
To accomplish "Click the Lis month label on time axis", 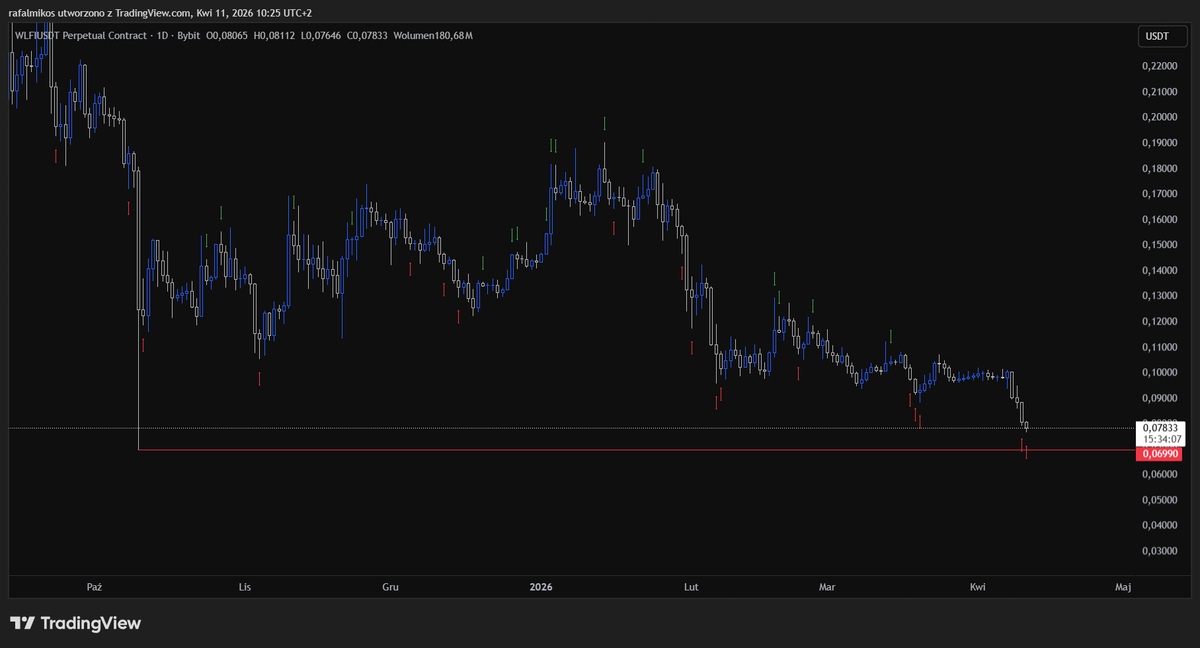I will (244, 587).
